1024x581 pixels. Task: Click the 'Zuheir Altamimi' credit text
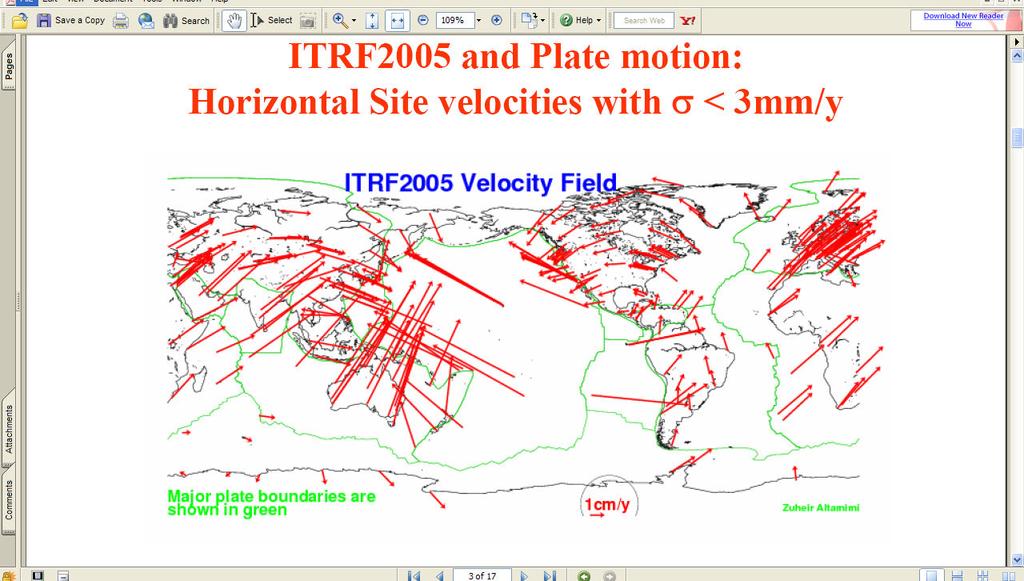coord(821,507)
